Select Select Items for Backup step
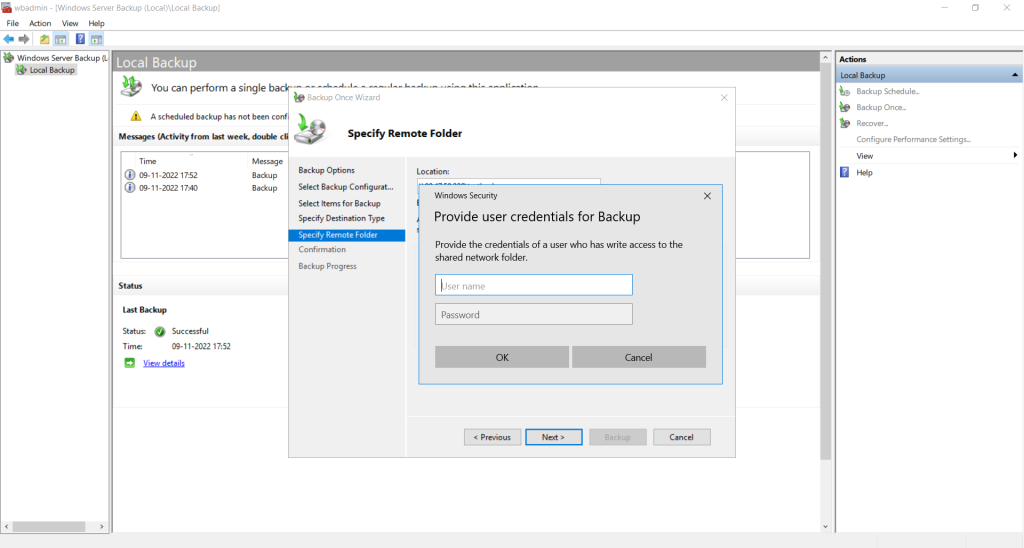This screenshot has width=1024, height=548. point(340,203)
